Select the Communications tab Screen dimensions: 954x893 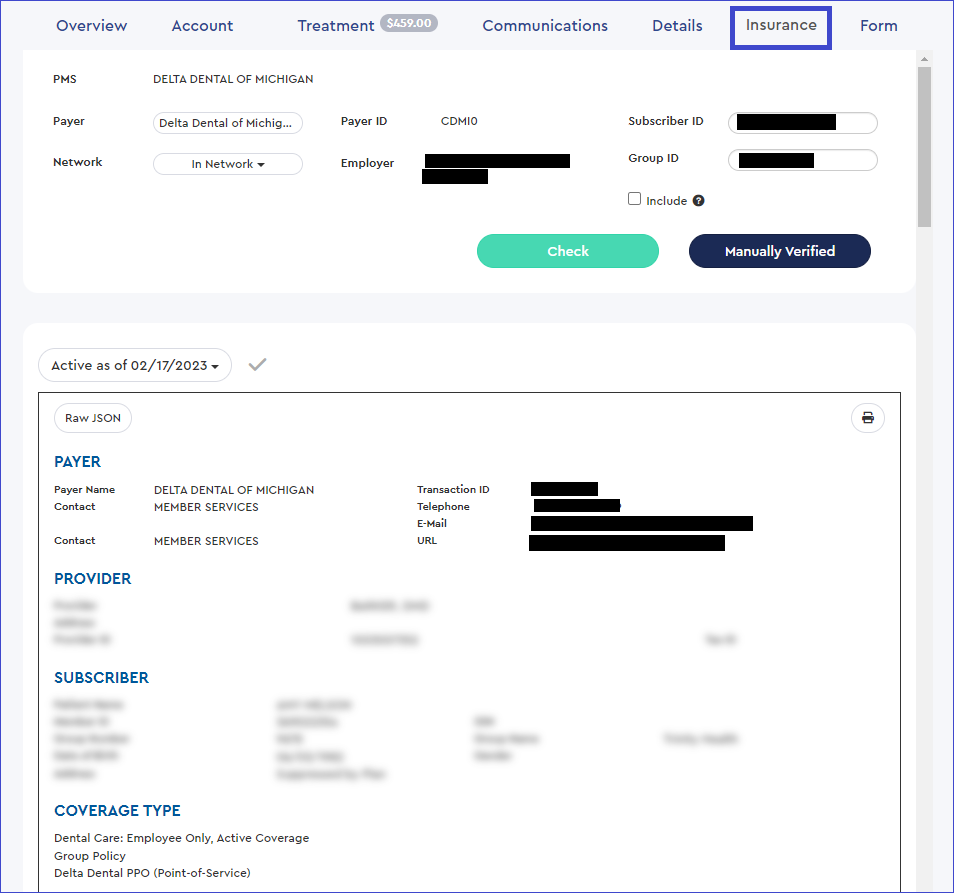click(545, 25)
